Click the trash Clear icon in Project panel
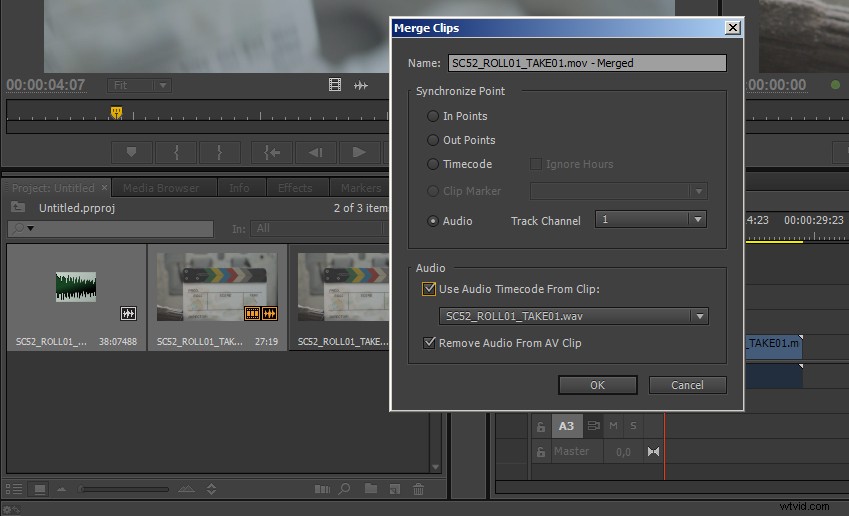Viewport: 849px width, 516px height. pyautogui.click(x=418, y=489)
